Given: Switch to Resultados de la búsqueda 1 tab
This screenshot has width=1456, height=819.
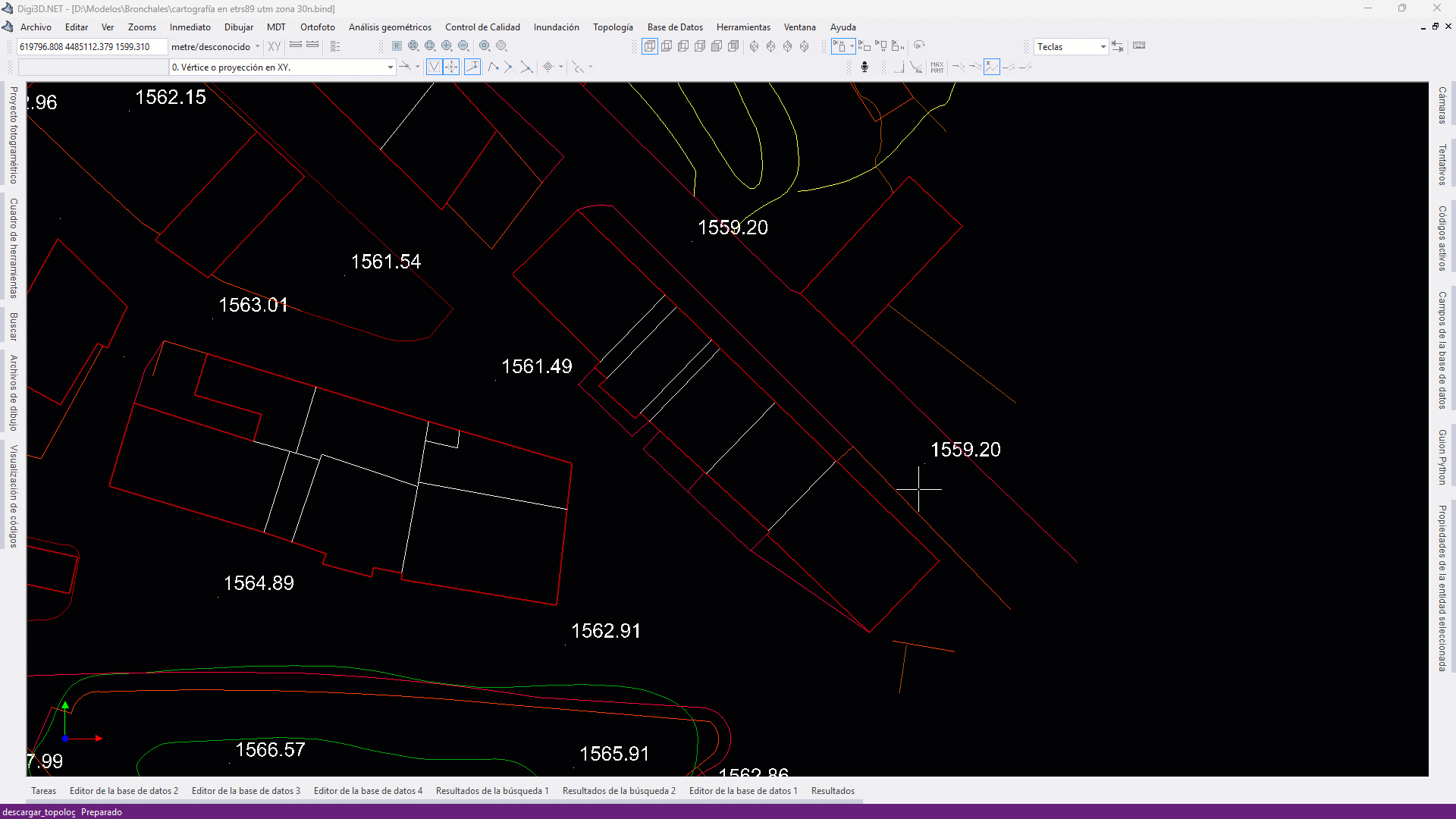Looking at the screenshot, I should click(x=492, y=791).
